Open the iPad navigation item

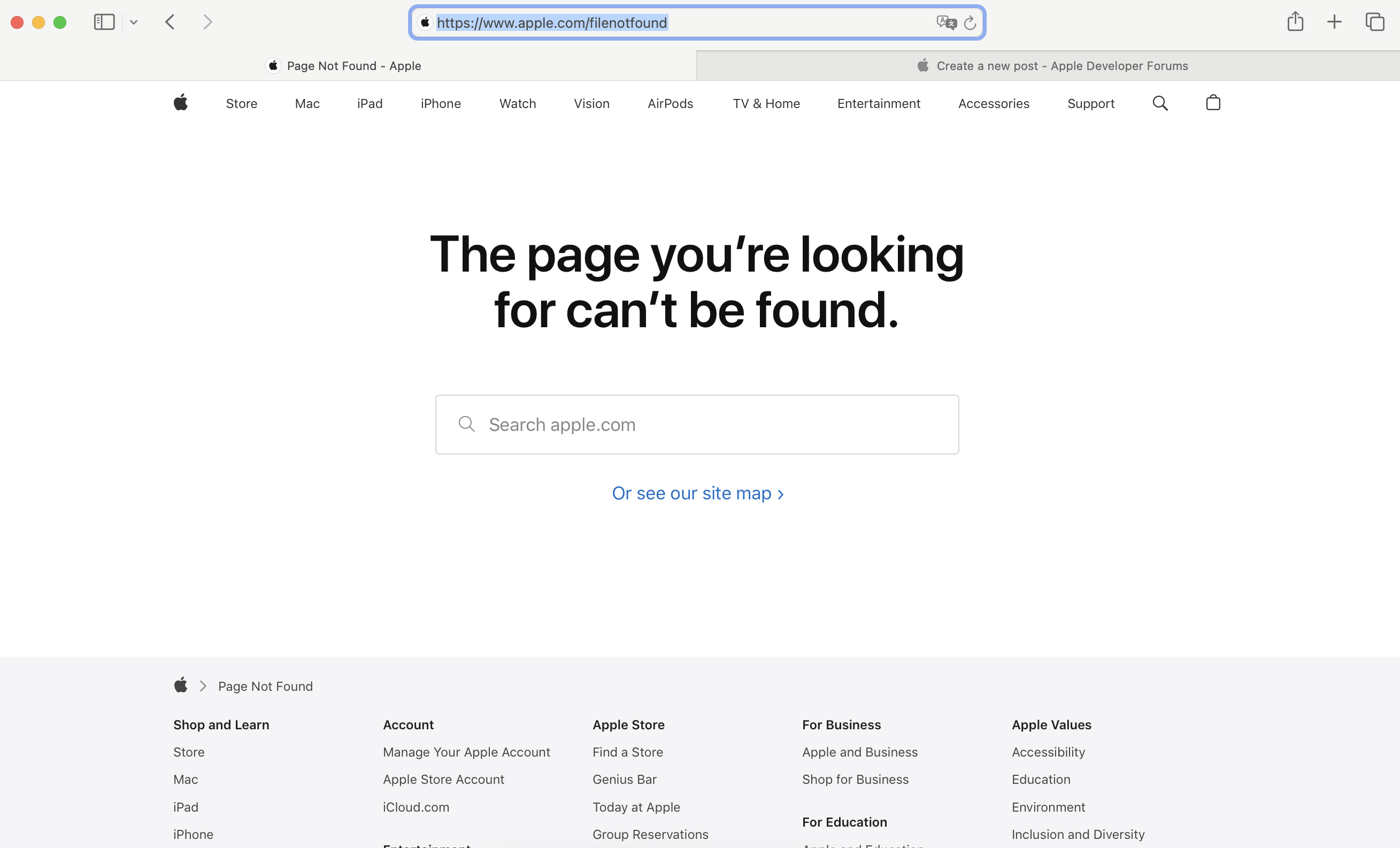(x=370, y=103)
